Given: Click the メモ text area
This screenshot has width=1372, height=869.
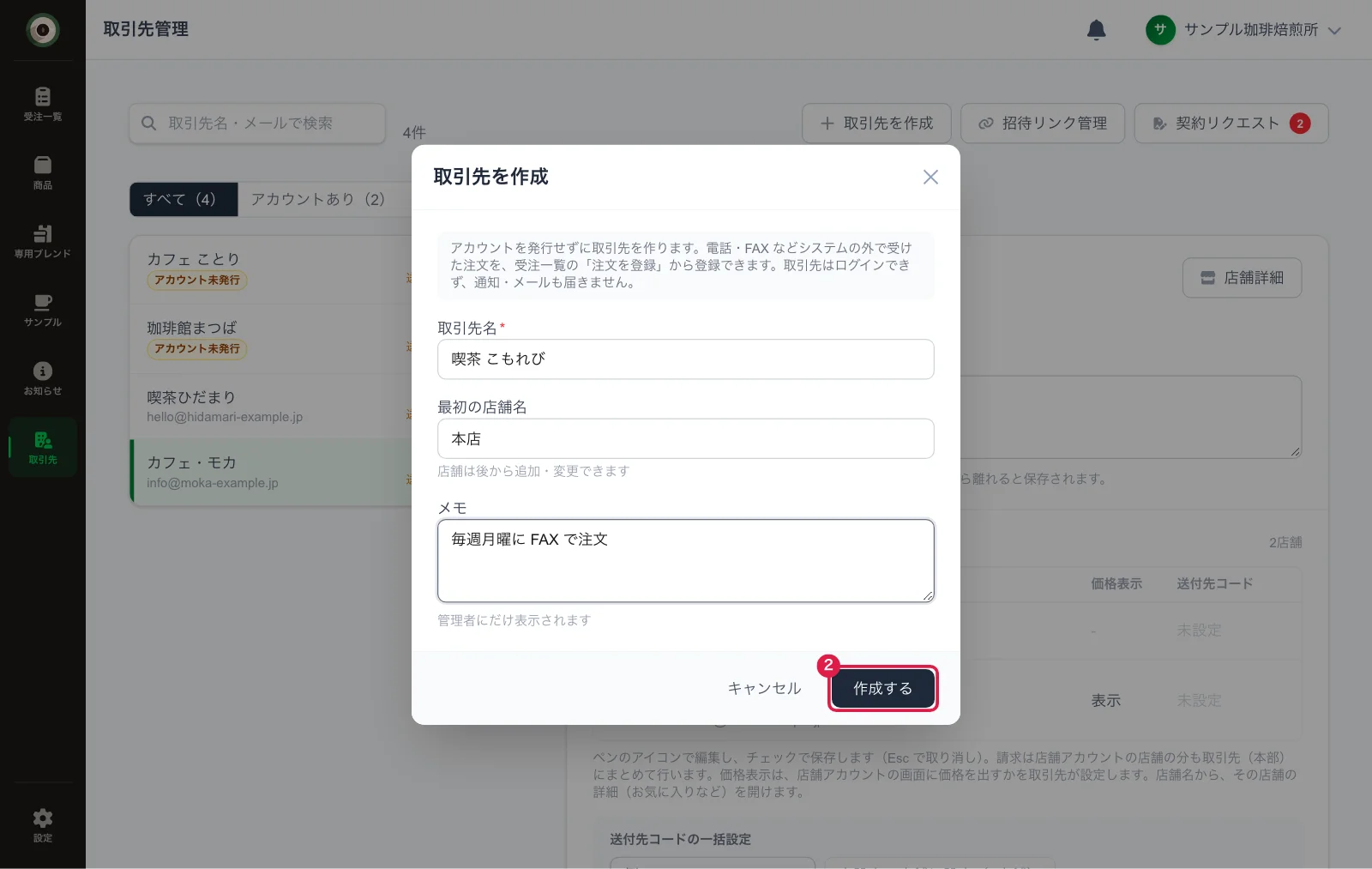Looking at the screenshot, I should pos(685,560).
